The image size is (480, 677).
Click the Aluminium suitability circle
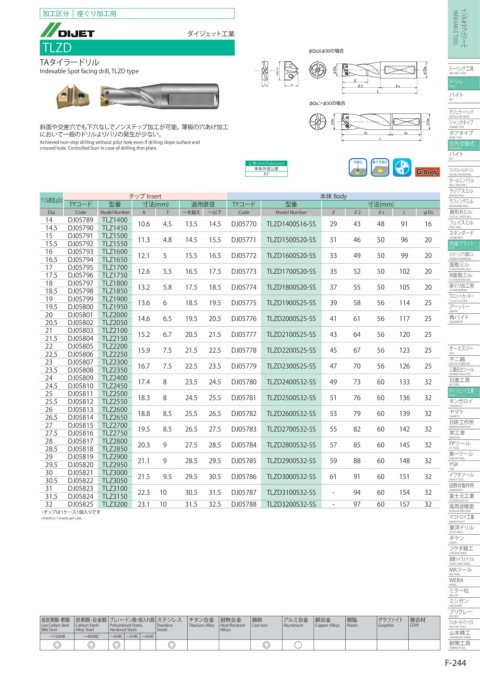coord(298,645)
